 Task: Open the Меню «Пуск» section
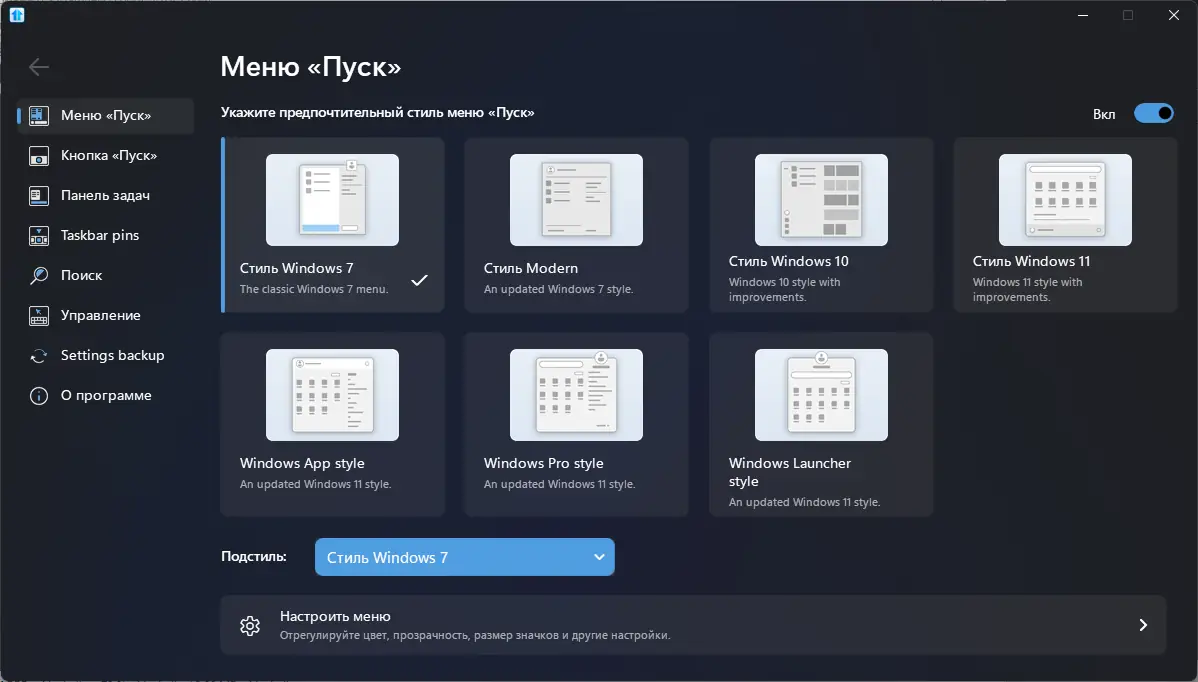point(105,115)
